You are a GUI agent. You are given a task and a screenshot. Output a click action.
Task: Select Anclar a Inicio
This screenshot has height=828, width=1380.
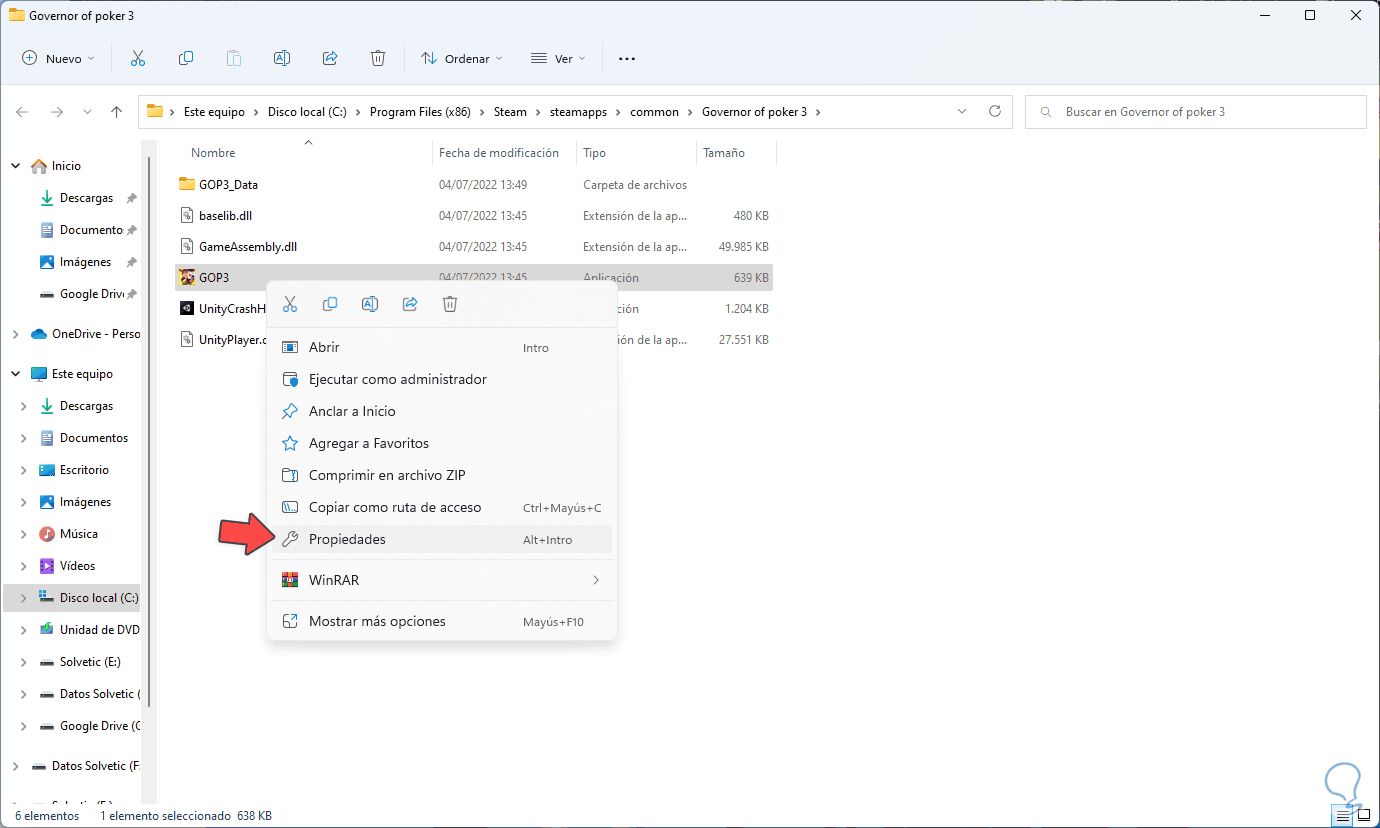pyautogui.click(x=442, y=411)
